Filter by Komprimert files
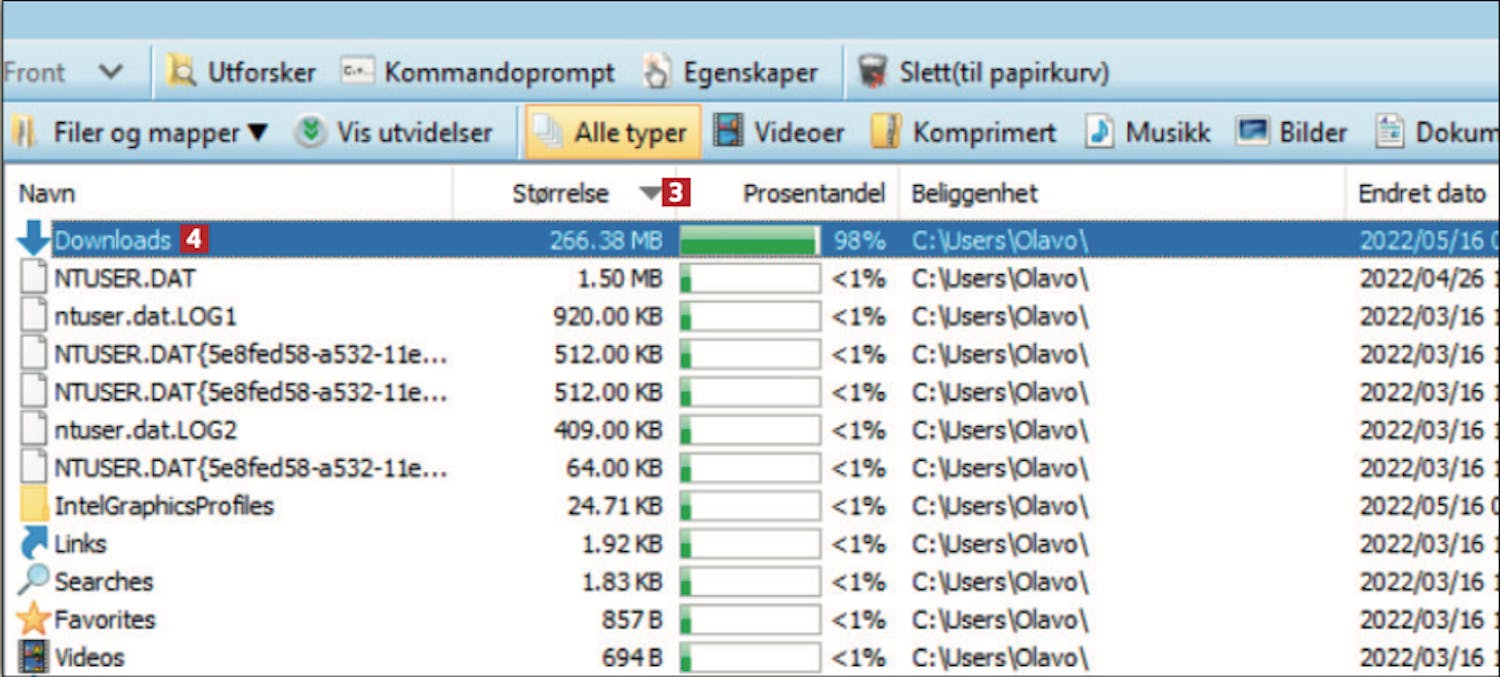The width and height of the screenshot is (1500, 677). [964, 133]
